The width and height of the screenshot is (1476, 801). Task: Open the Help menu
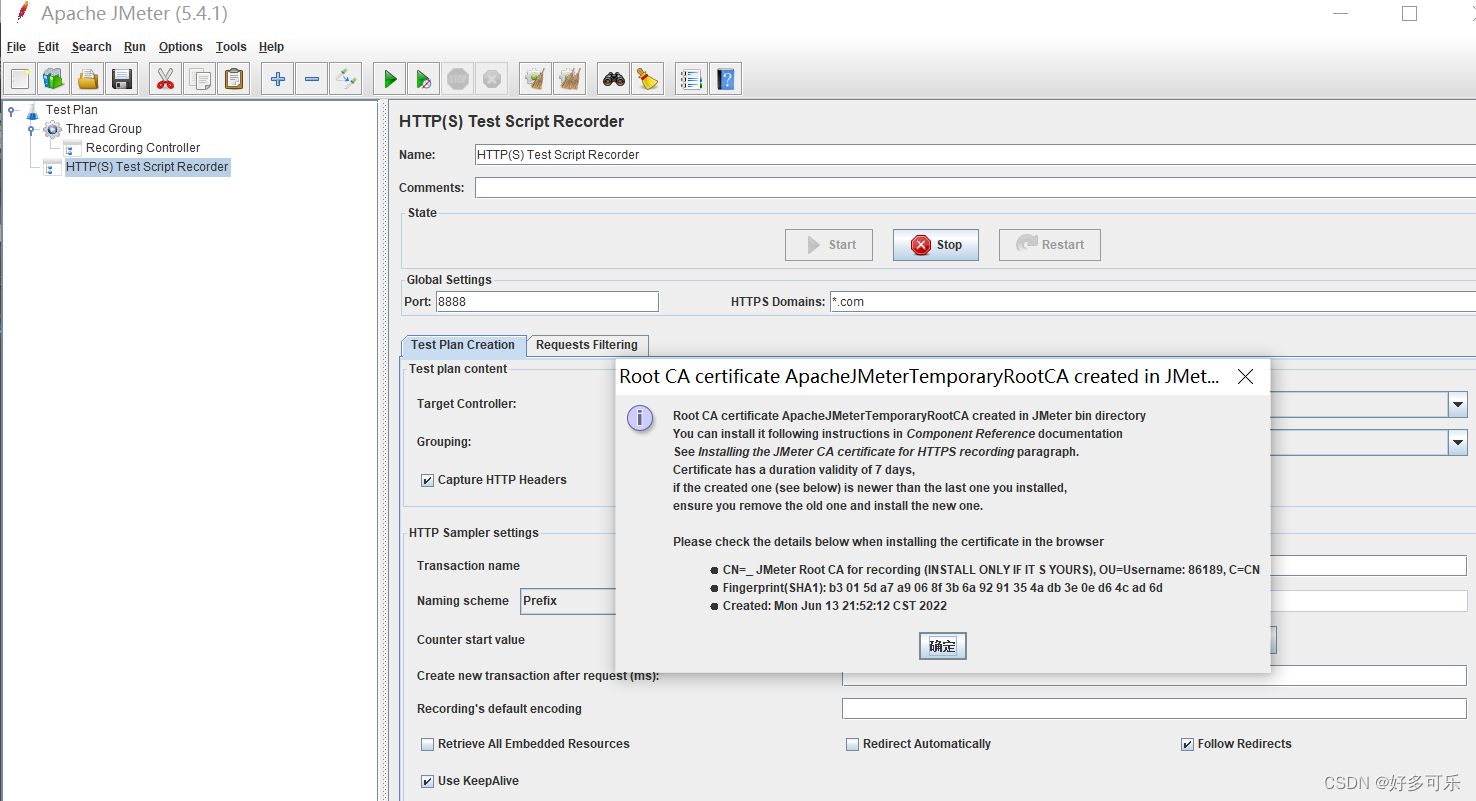click(271, 47)
